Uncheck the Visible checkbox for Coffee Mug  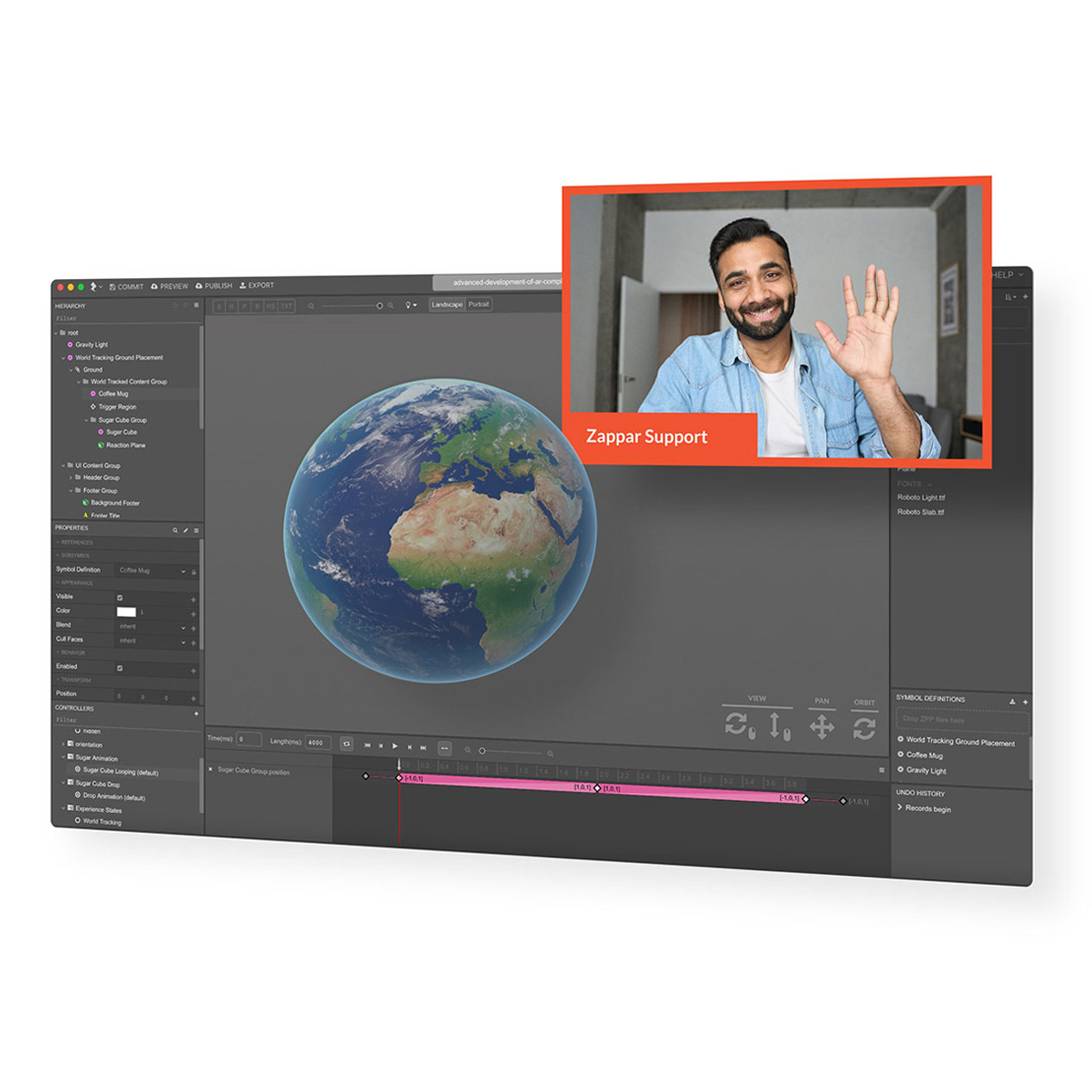120,598
